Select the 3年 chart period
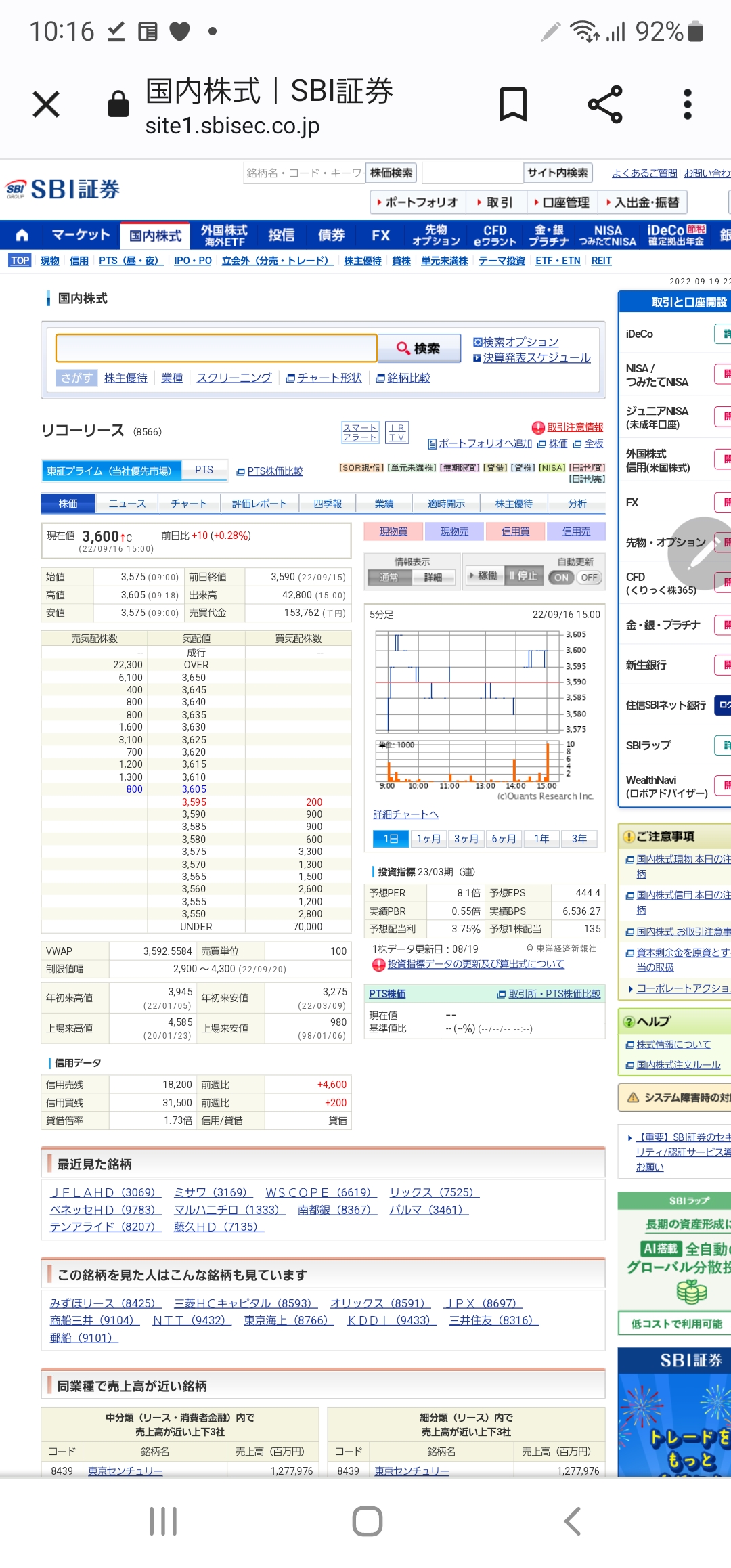Screen dimensions: 731x1568 coord(579,839)
